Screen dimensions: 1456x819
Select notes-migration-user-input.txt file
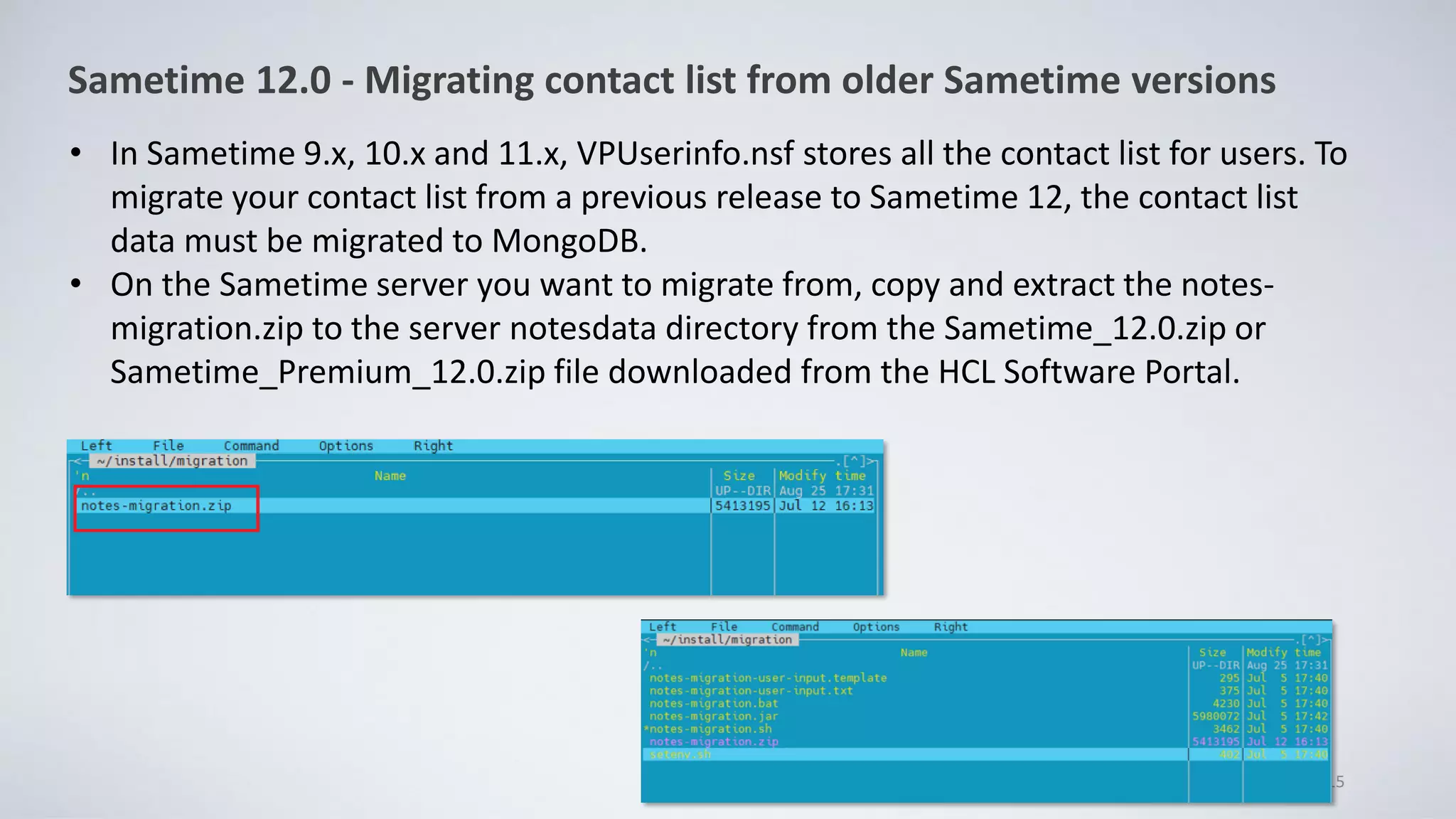pos(751,690)
